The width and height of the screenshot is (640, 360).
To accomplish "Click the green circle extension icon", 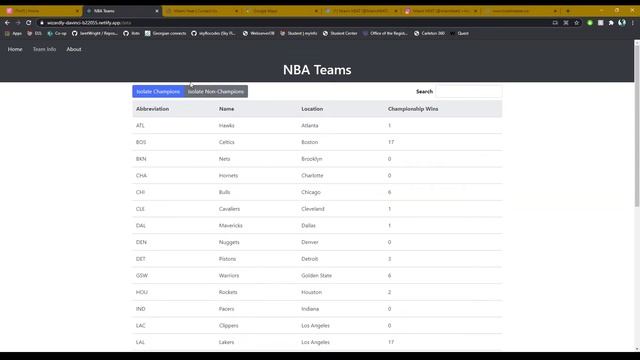I will 590,23.
